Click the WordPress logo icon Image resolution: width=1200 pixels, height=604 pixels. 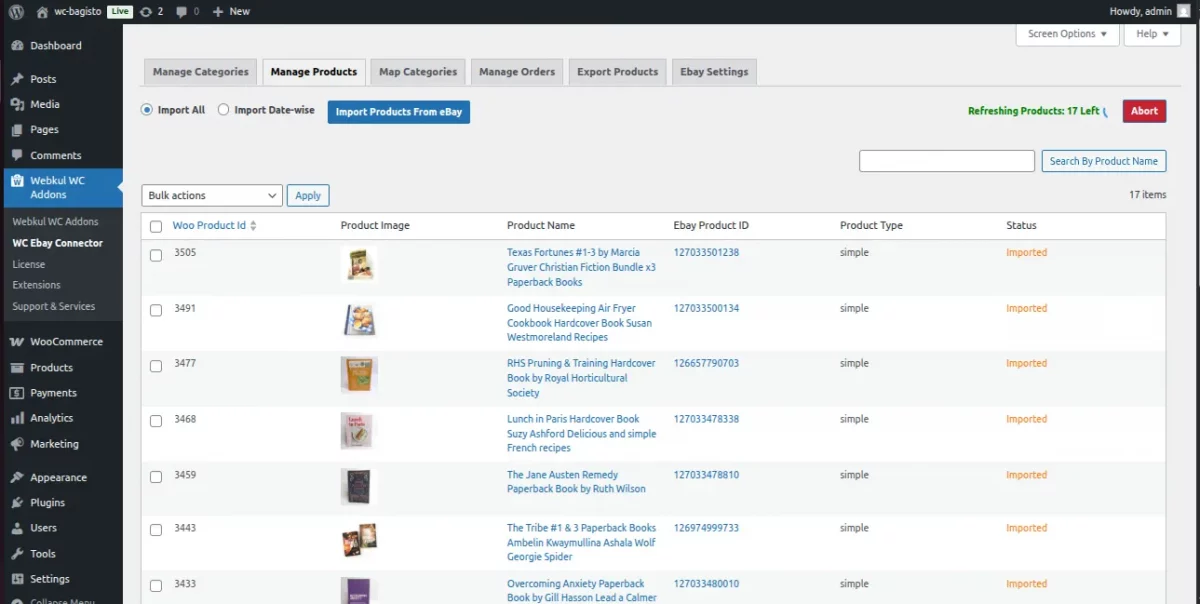click(x=16, y=11)
